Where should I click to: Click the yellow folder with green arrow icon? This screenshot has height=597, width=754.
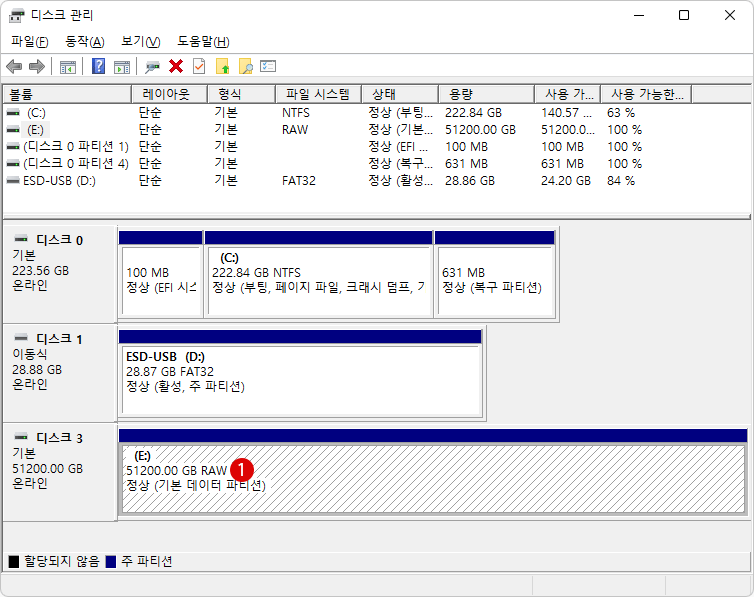point(223,66)
